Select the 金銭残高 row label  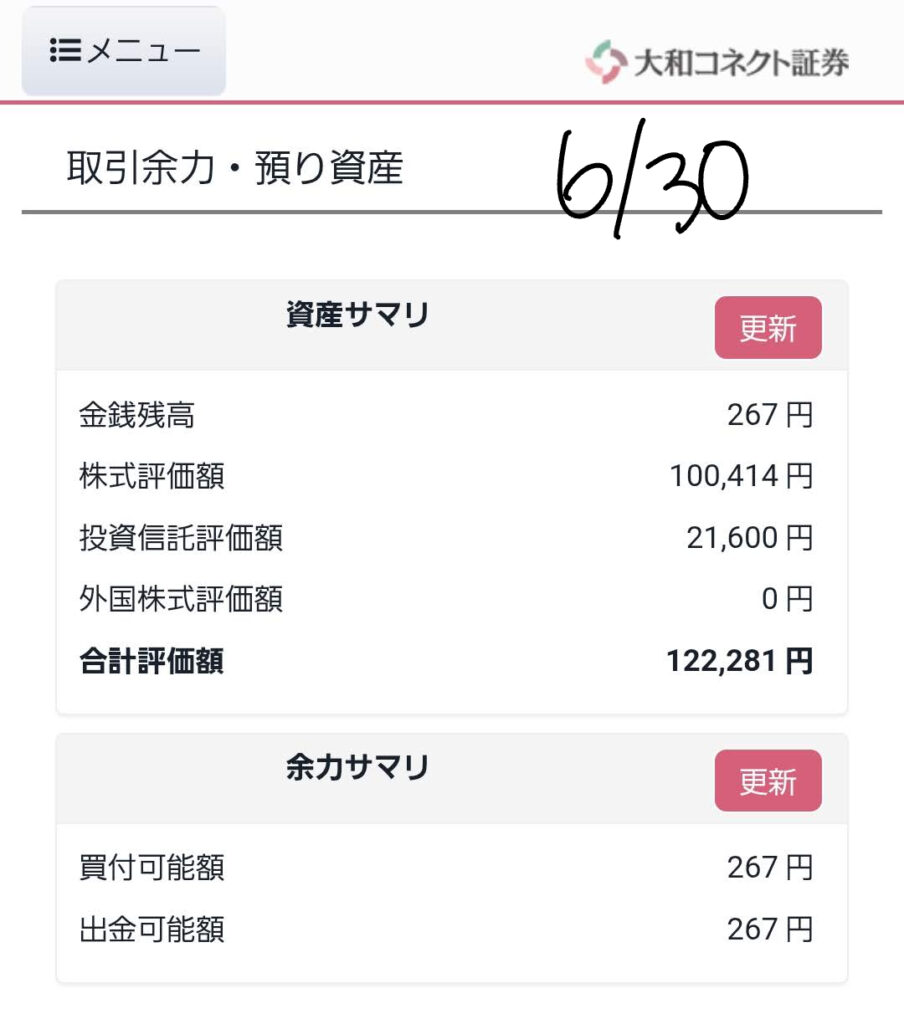click(x=137, y=415)
